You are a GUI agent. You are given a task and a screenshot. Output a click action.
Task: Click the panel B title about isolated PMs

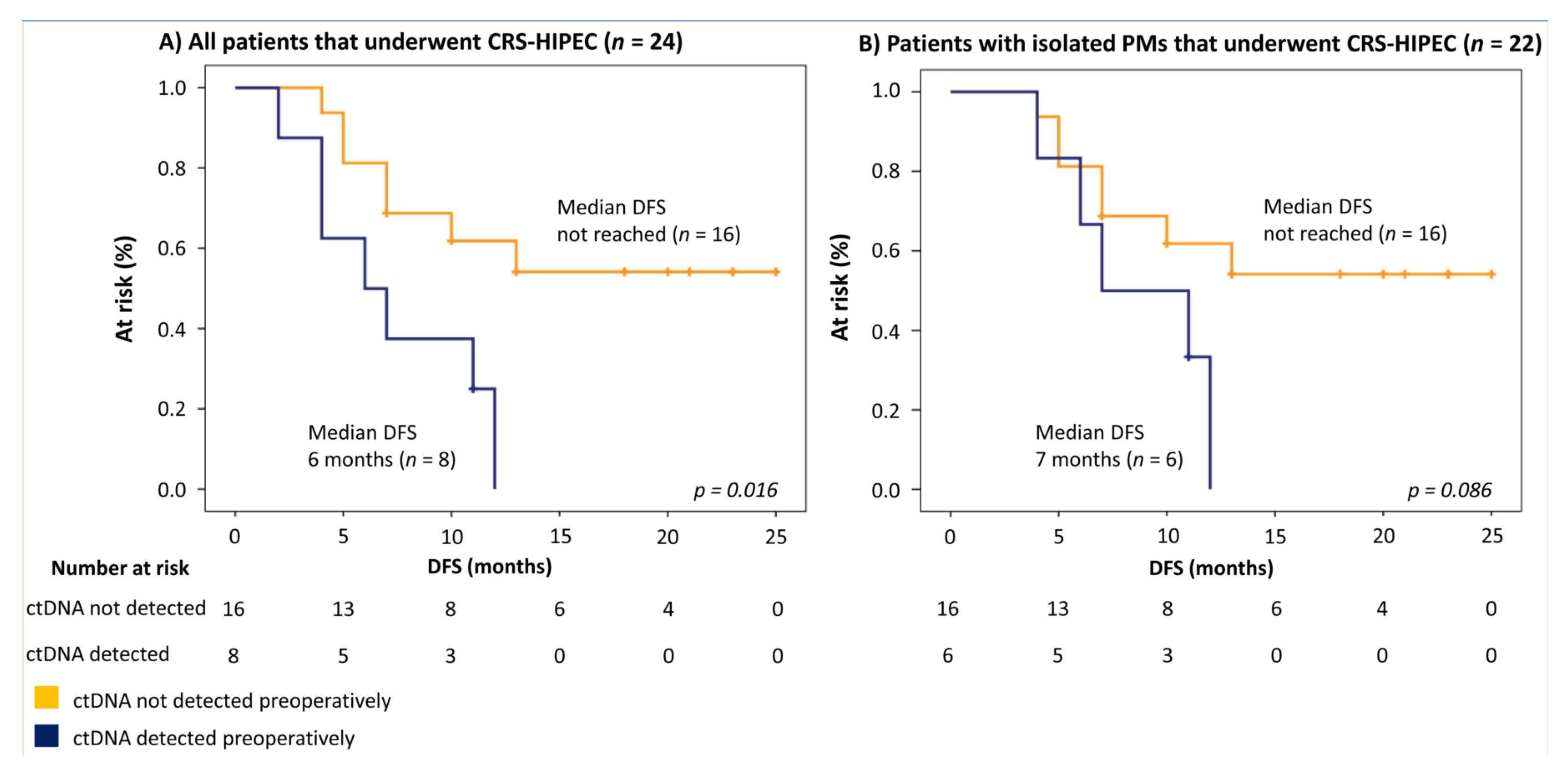click(1199, 44)
